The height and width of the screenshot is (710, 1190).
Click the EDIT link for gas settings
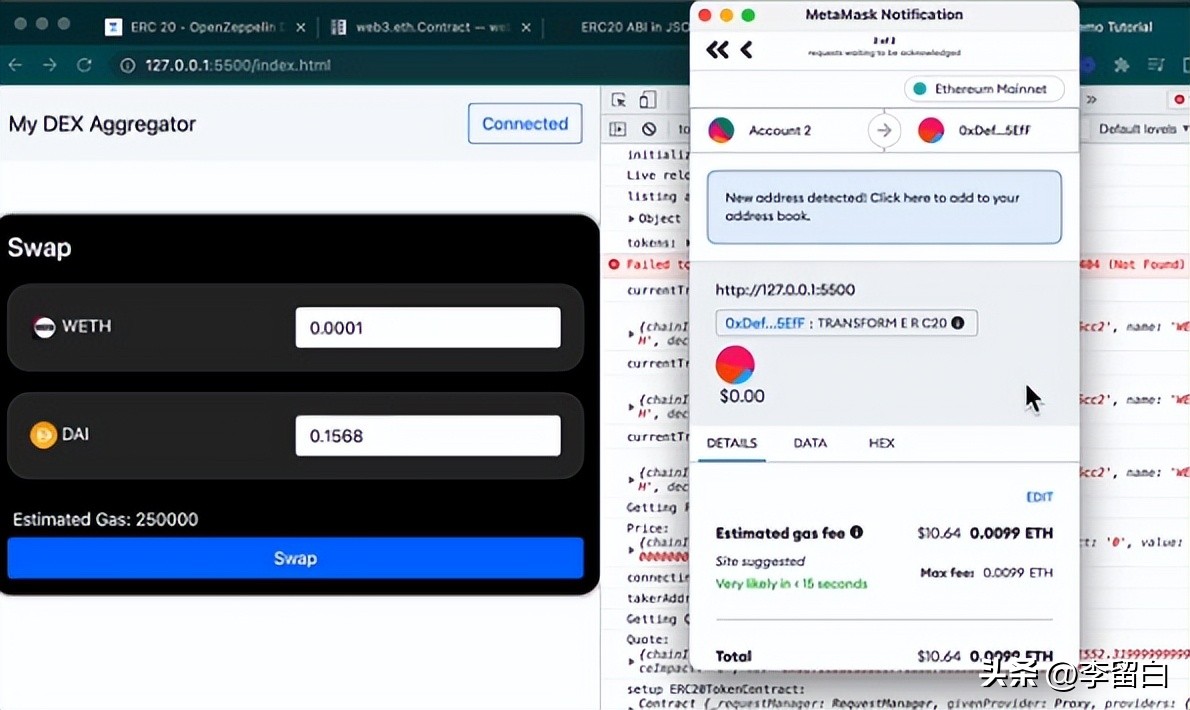[1040, 496]
